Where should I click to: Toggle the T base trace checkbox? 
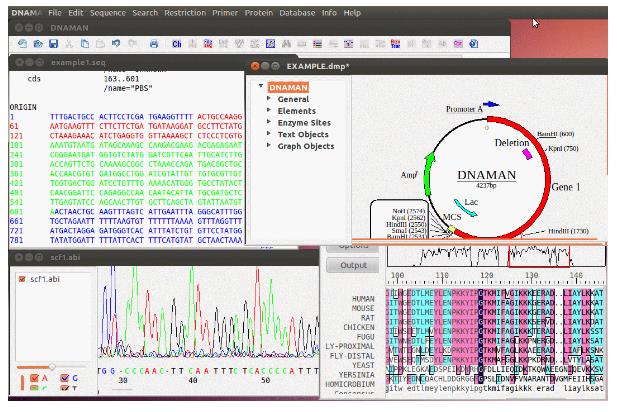coord(65,388)
